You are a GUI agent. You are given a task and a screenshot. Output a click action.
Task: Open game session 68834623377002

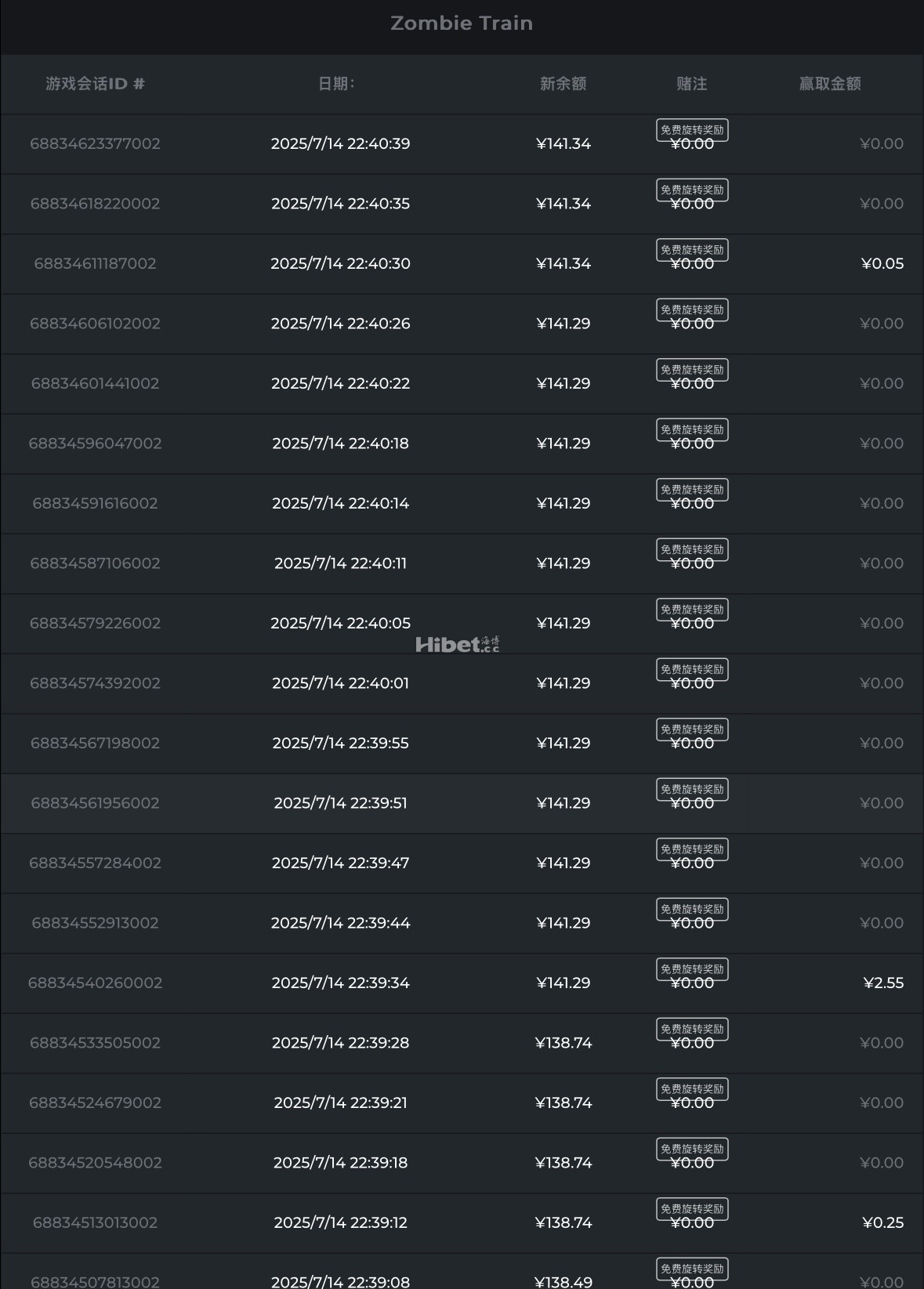click(95, 143)
